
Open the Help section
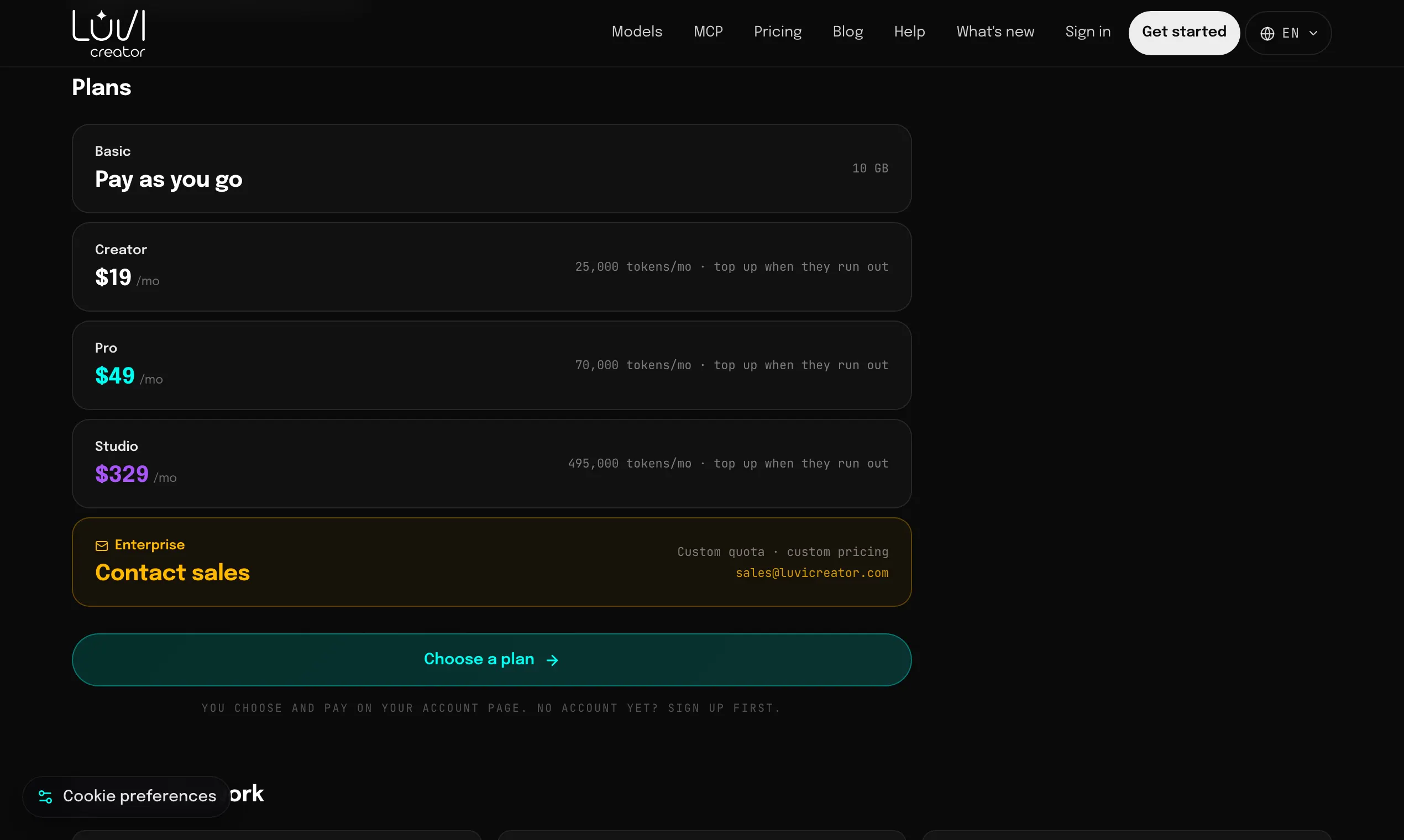point(909,32)
